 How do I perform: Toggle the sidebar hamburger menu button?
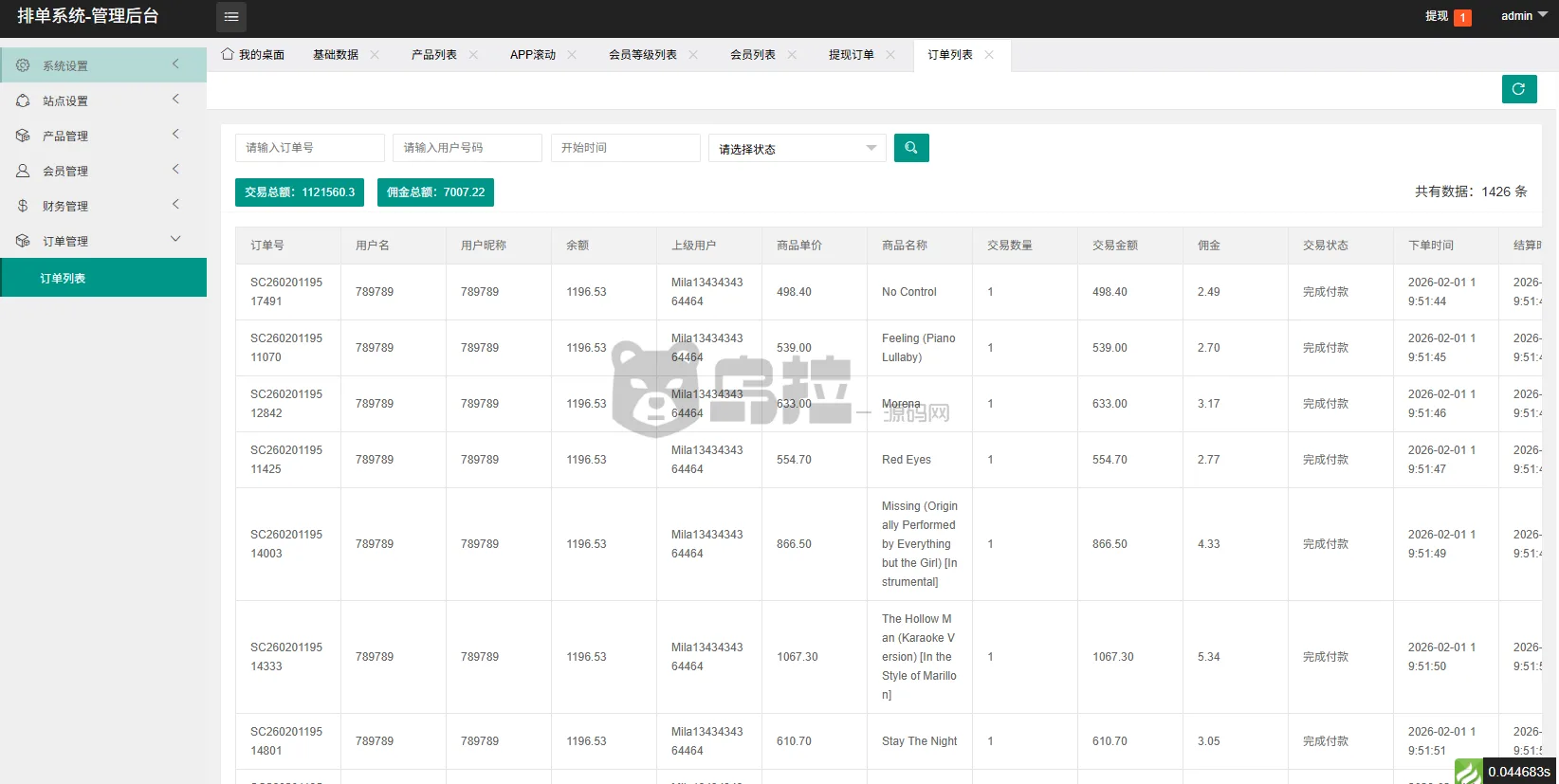click(x=231, y=17)
